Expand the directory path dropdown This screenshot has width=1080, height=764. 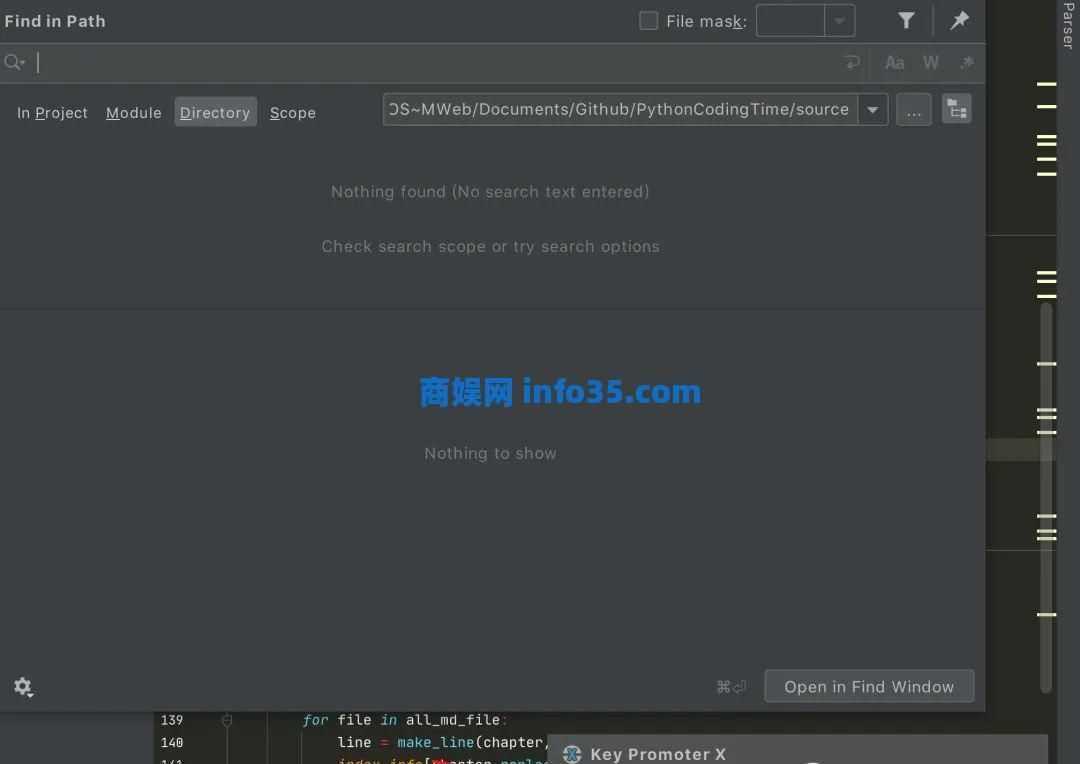click(x=873, y=110)
